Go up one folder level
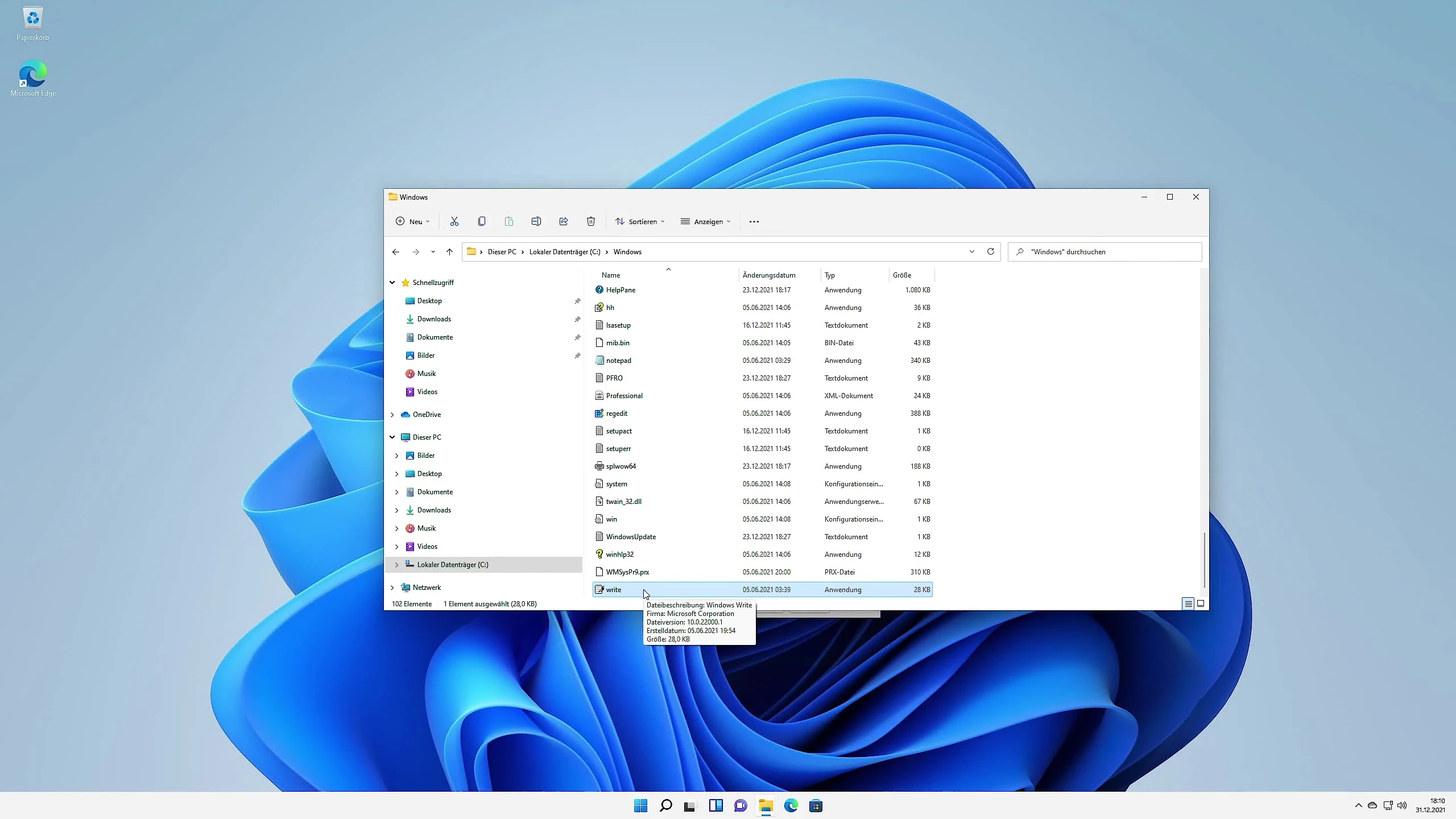Screen dimensions: 1456x819 coord(449,252)
